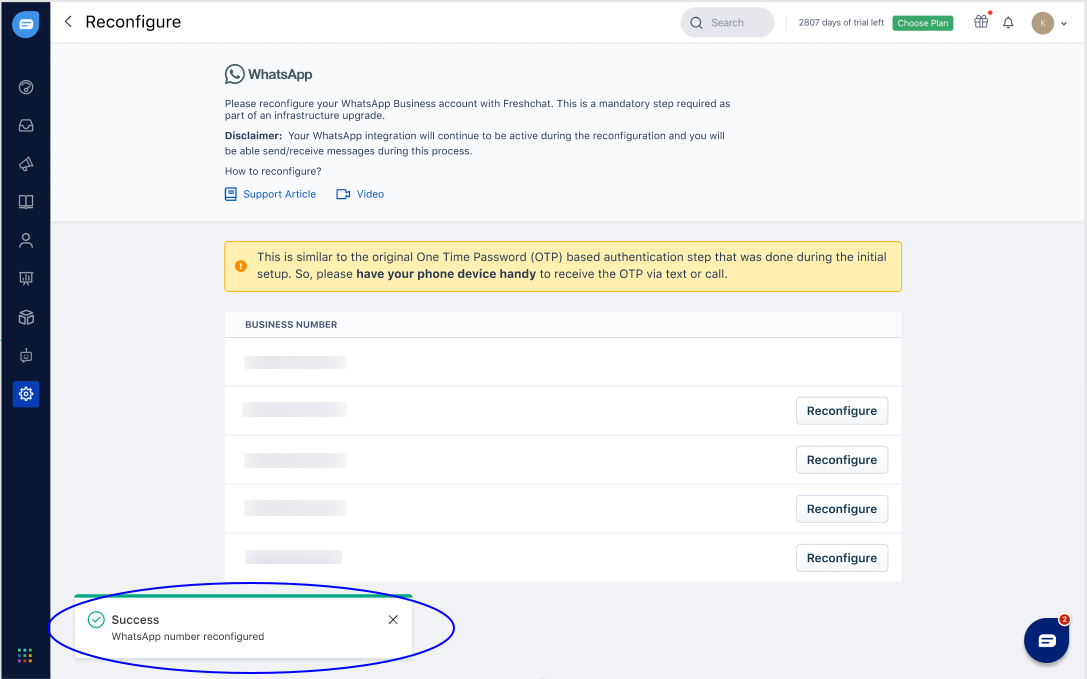1087x679 pixels.
Task: Reconfigure the last business number
Action: pyautogui.click(x=842, y=558)
